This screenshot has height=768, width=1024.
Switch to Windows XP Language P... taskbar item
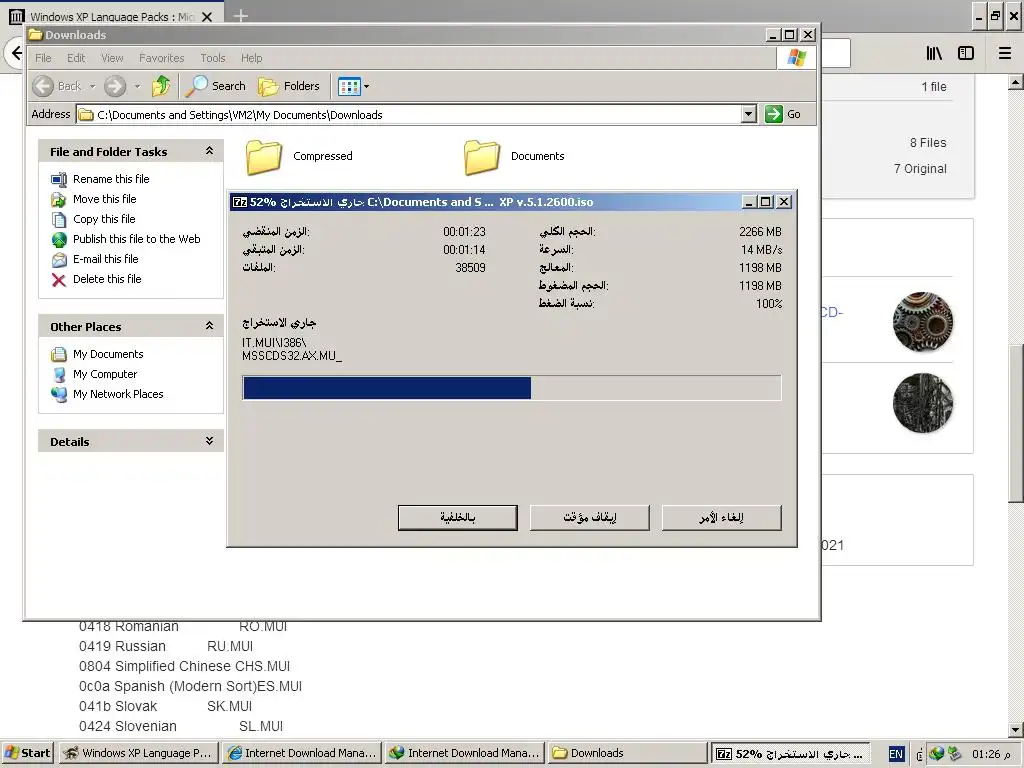point(138,753)
